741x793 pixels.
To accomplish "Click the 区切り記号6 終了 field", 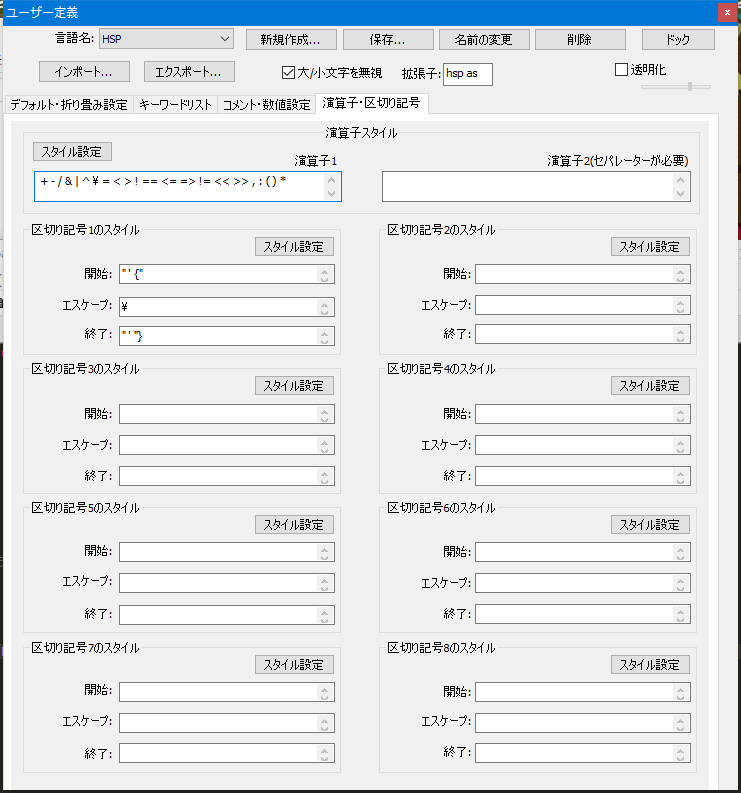I will 583,614.
